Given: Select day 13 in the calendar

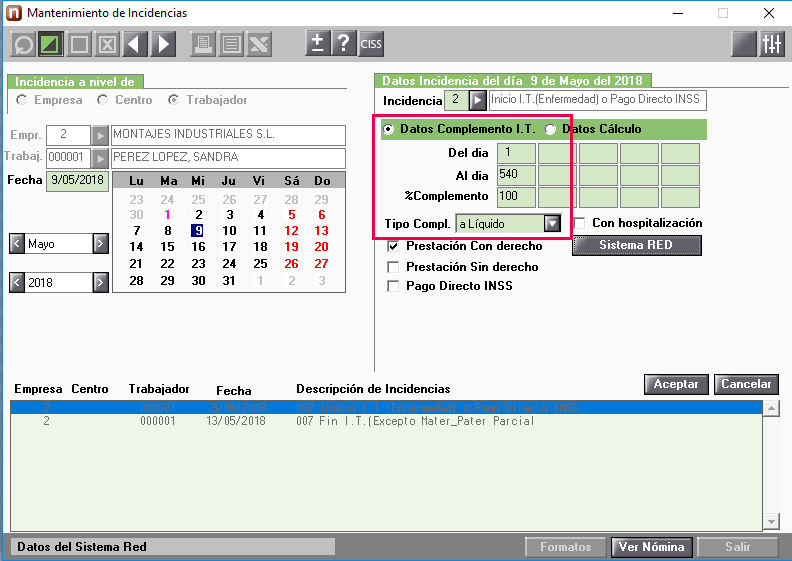Looking at the screenshot, I should coord(321,231).
